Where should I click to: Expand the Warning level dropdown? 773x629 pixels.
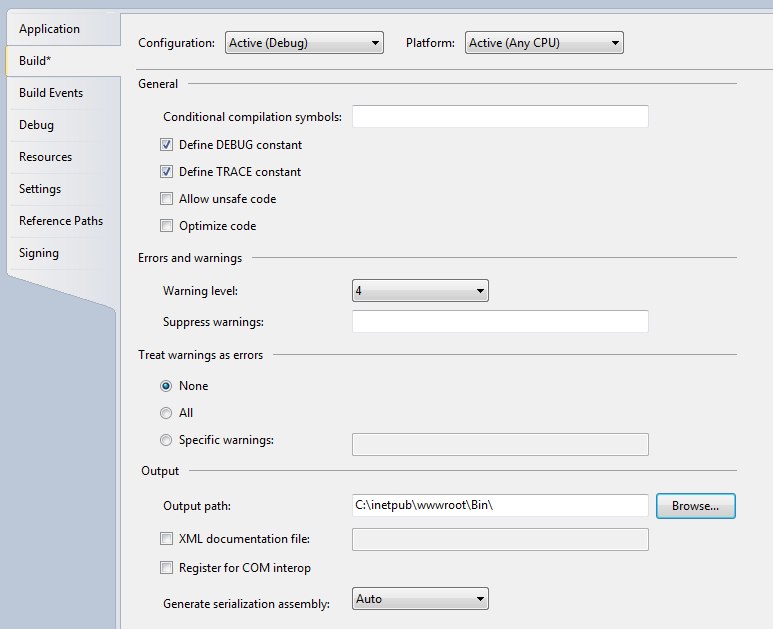point(420,291)
